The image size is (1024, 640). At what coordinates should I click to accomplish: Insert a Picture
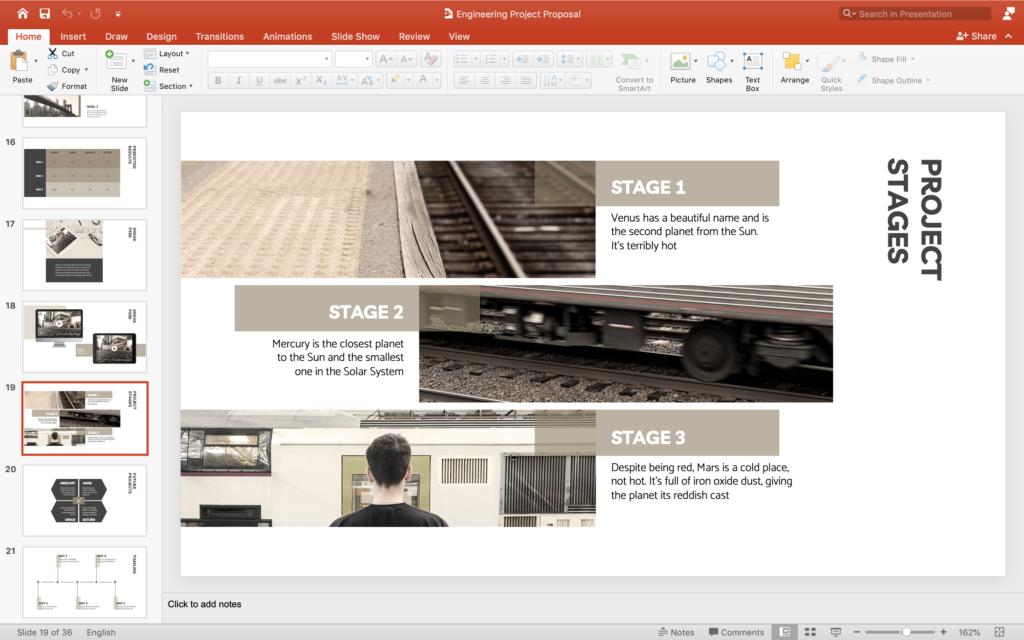[682, 67]
